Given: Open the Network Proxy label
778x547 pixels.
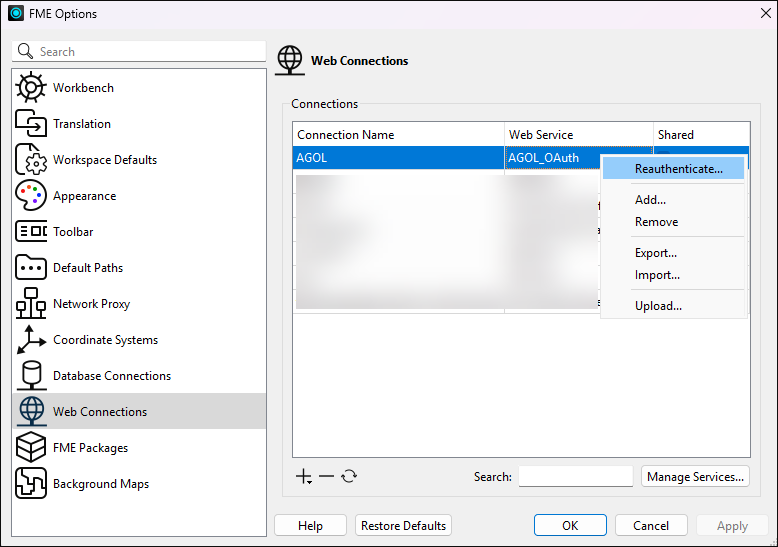Looking at the screenshot, I should (x=91, y=304).
